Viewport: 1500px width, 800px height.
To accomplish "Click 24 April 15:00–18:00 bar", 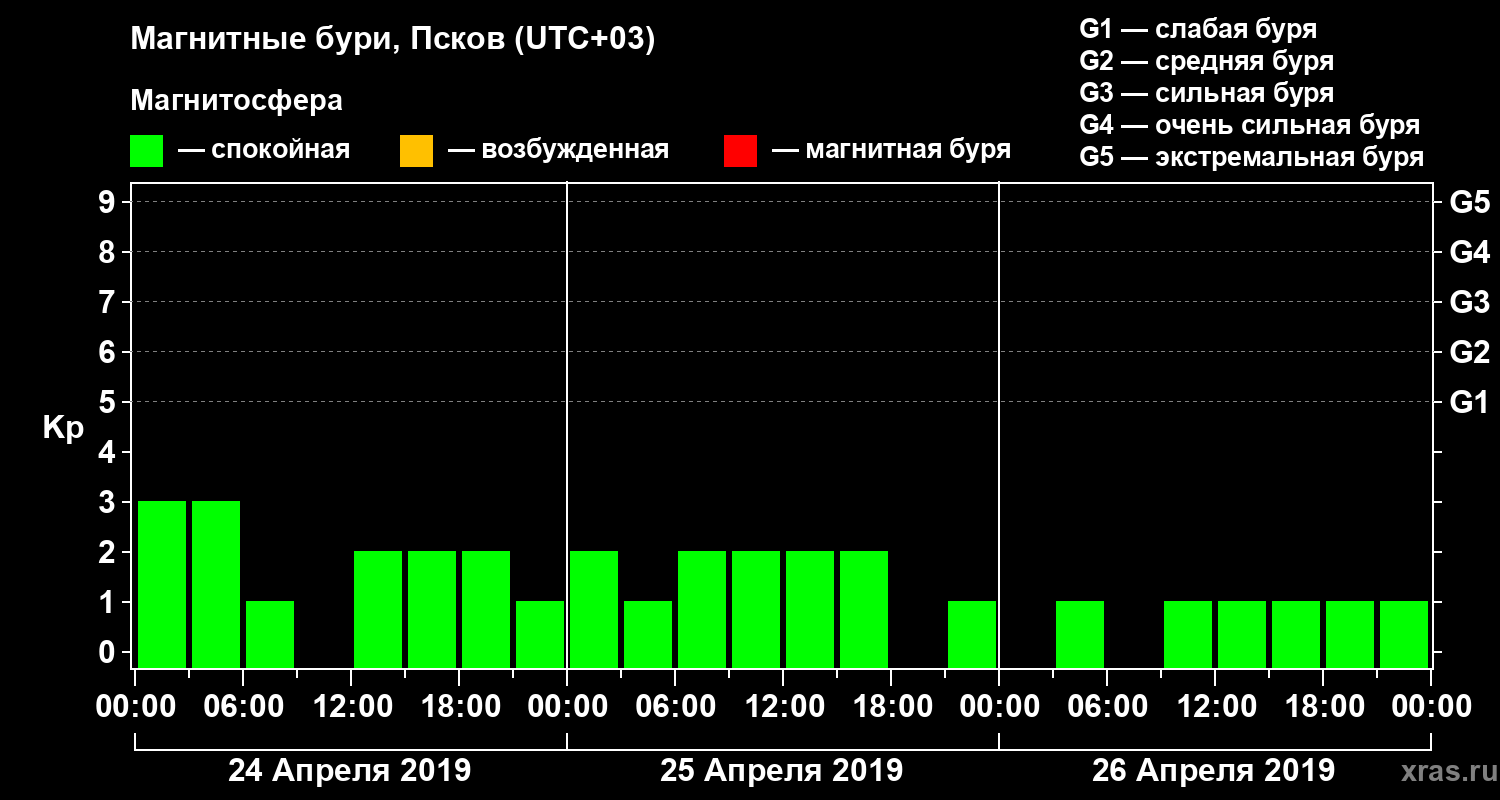I will (432, 609).
